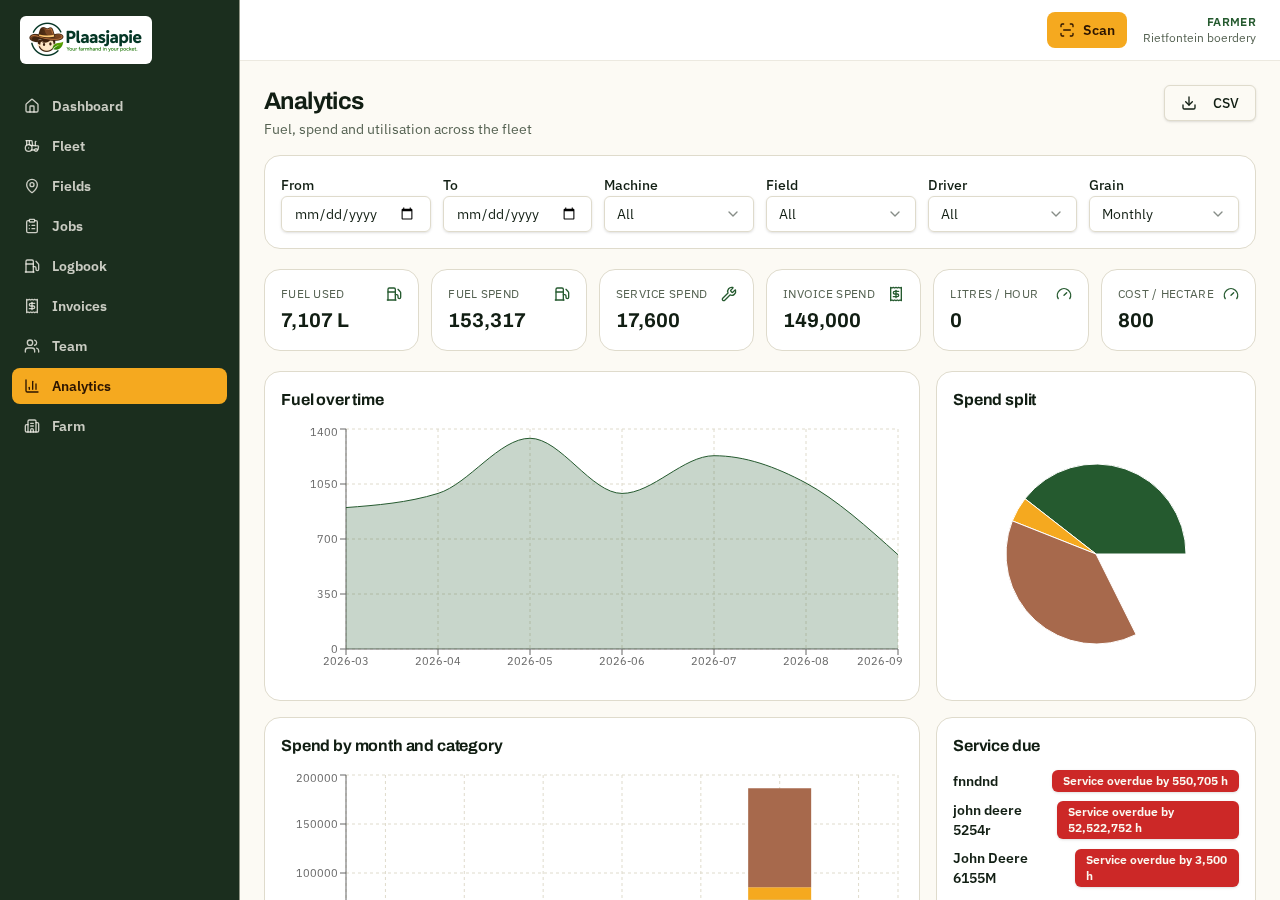The width and height of the screenshot is (1280, 900).
Task: Click the Farmer Rietfontein boerdery account
Action: pos(1199,30)
